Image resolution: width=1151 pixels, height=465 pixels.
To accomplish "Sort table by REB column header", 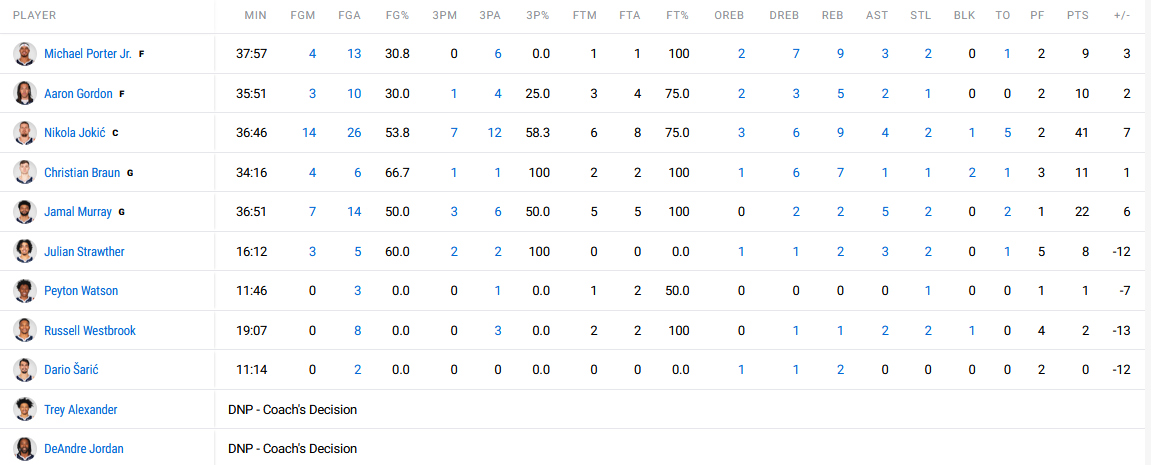I will (x=832, y=16).
